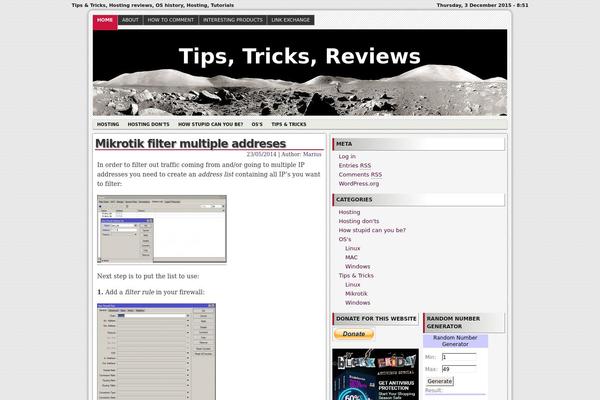
Task: Click the Tips, Tricks, Reviews banner title
Action: point(300,56)
